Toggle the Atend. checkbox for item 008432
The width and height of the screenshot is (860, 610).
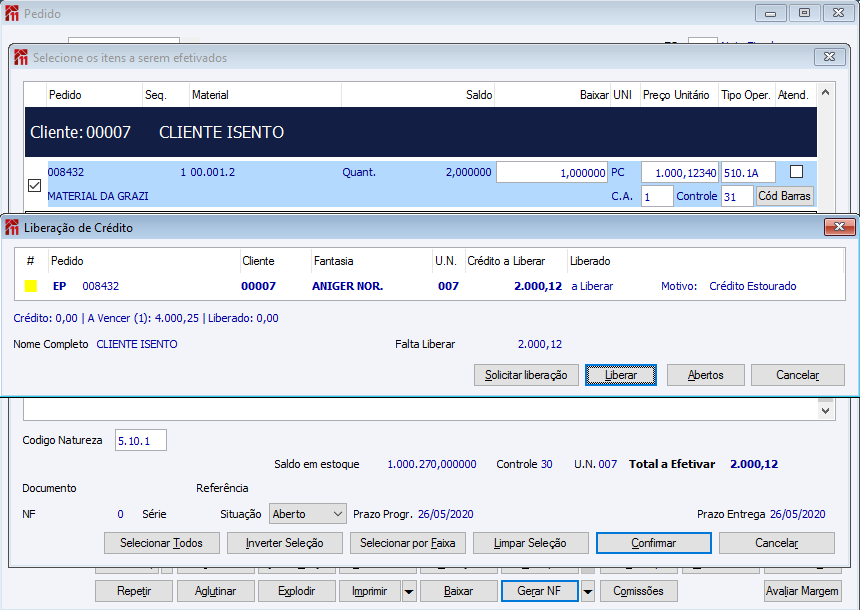tap(796, 172)
